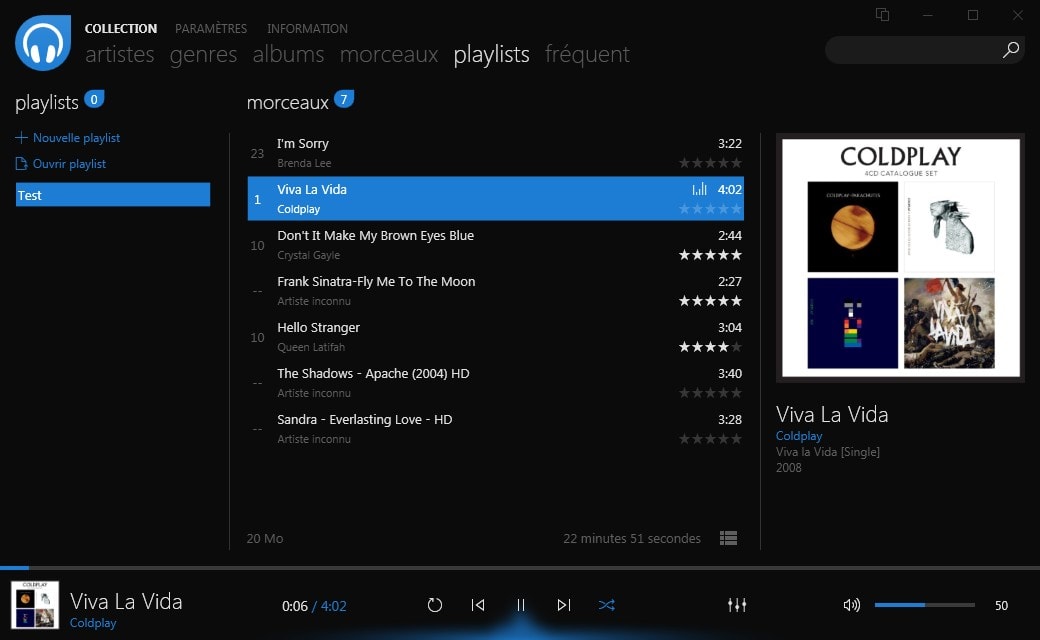Toggle shuffle mode

pyautogui.click(x=606, y=605)
